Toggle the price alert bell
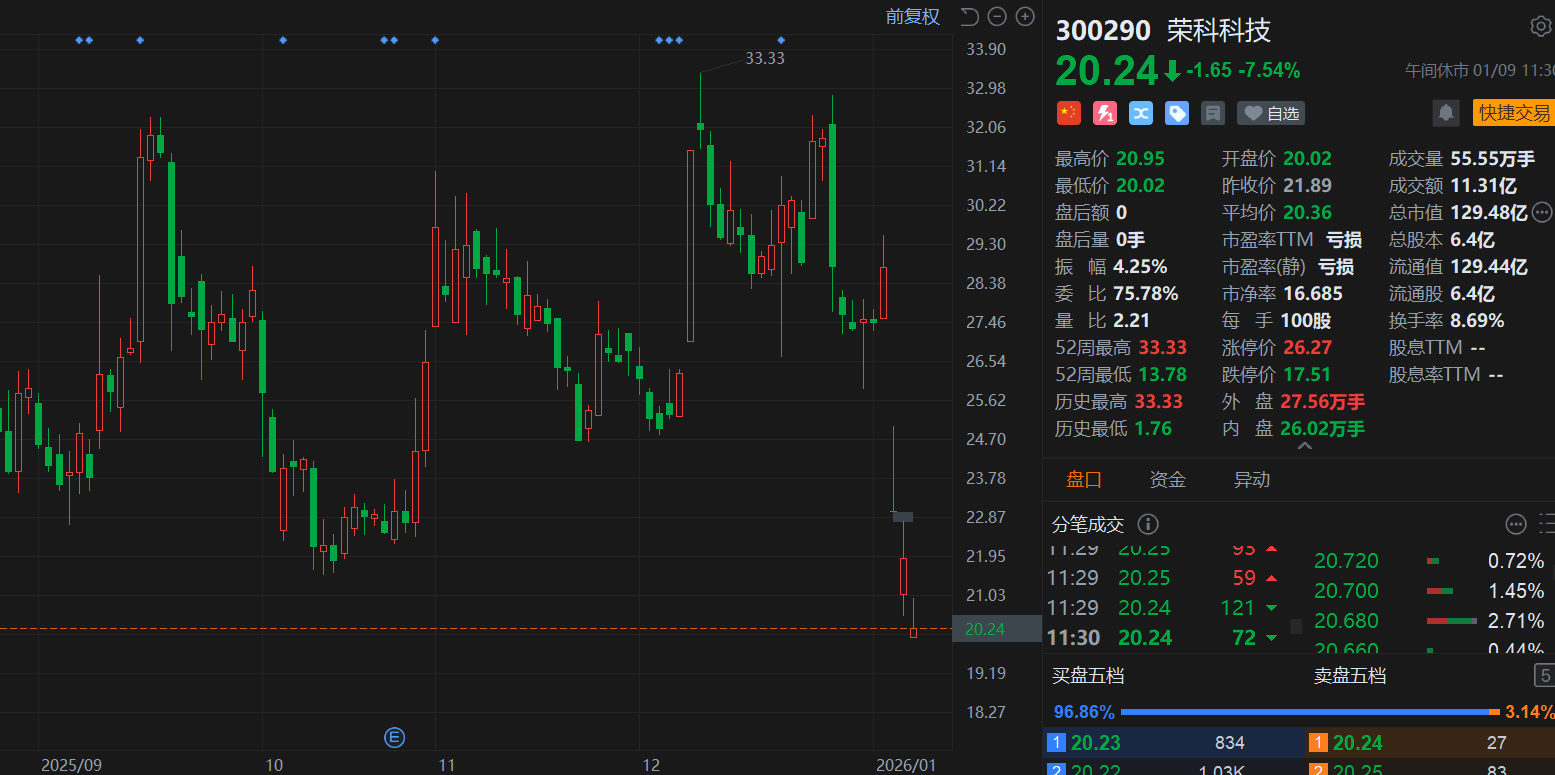1555x775 pixels. click(x=1446, y=113)
